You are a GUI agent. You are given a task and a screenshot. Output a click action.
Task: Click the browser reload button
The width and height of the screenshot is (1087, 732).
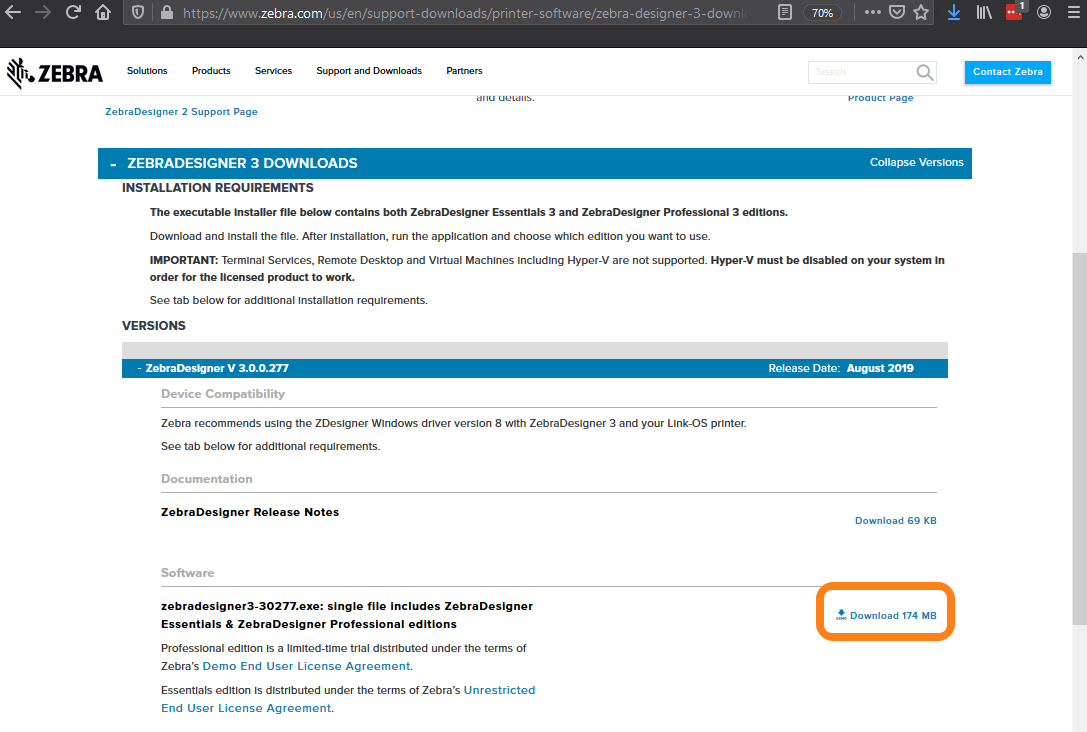[73, 13]
